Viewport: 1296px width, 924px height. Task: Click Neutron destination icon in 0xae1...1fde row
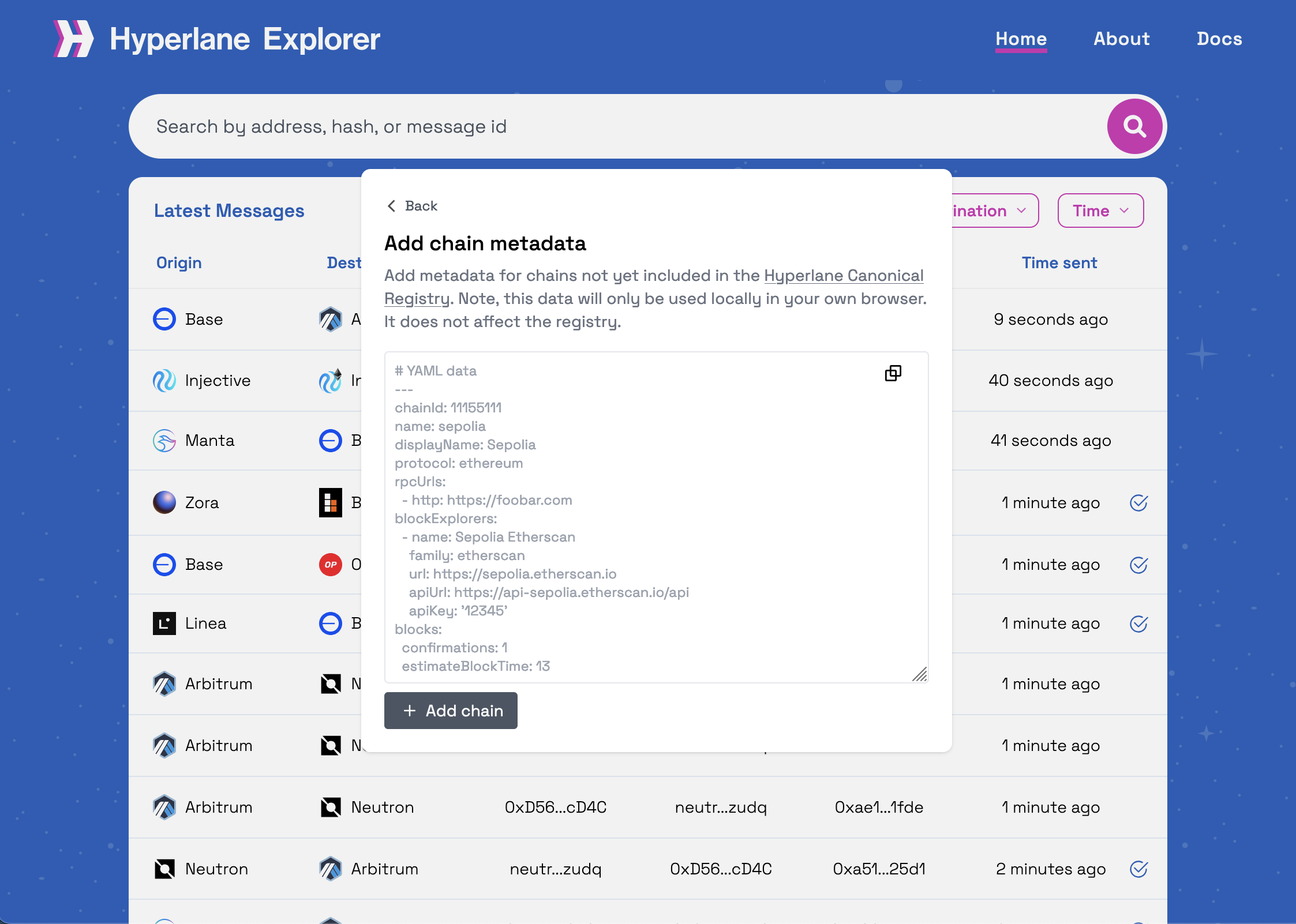click(331, 807)
